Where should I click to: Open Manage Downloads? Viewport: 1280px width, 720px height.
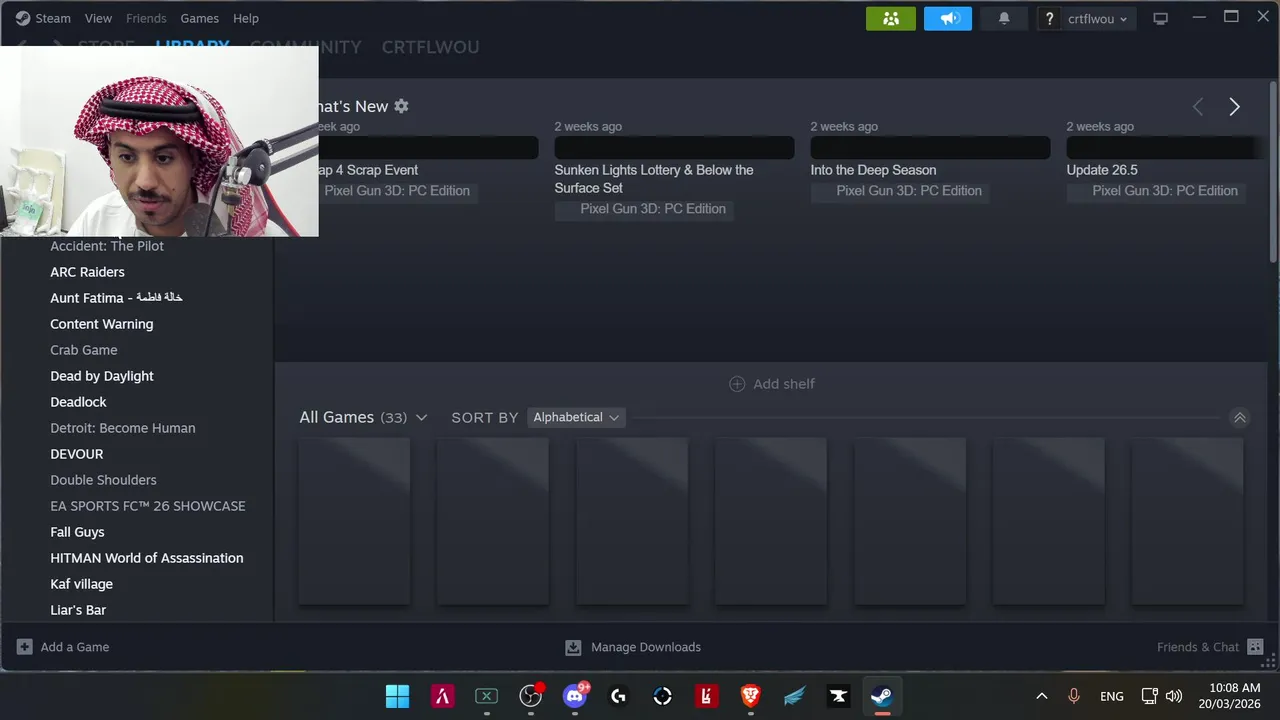tap(633, 647)
